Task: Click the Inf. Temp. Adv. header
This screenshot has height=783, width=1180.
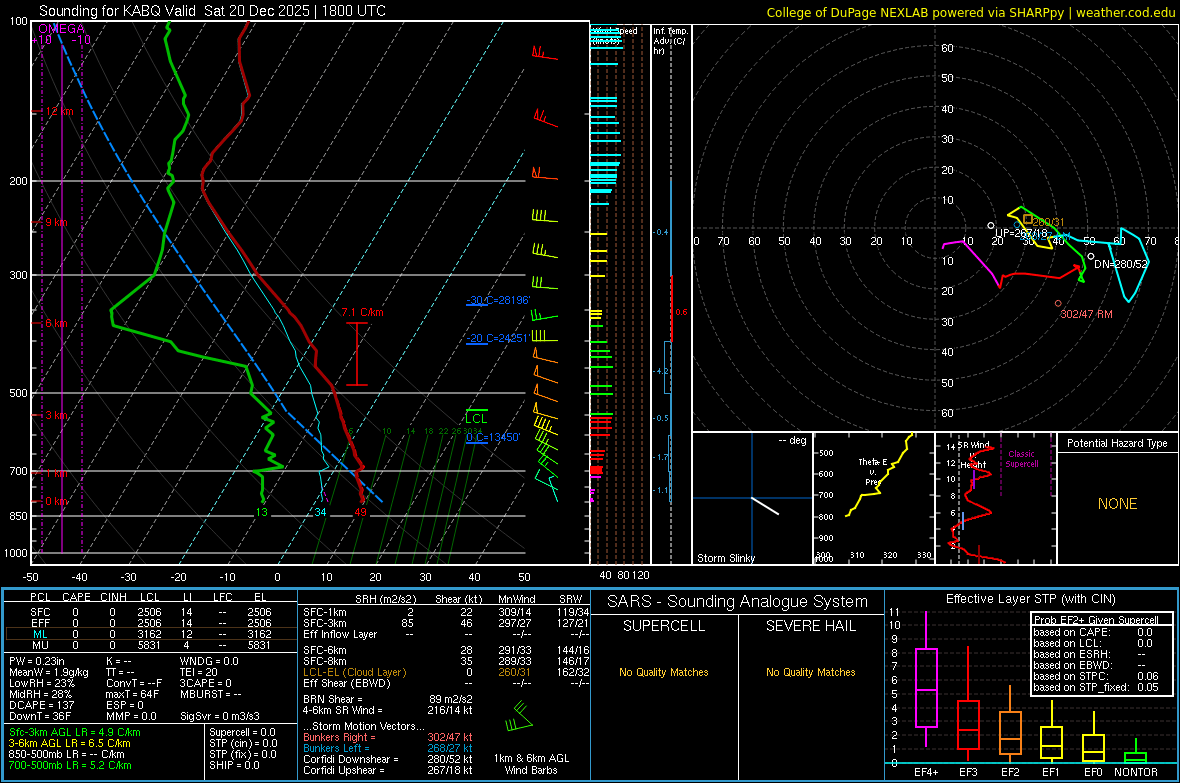Action: 670,41
